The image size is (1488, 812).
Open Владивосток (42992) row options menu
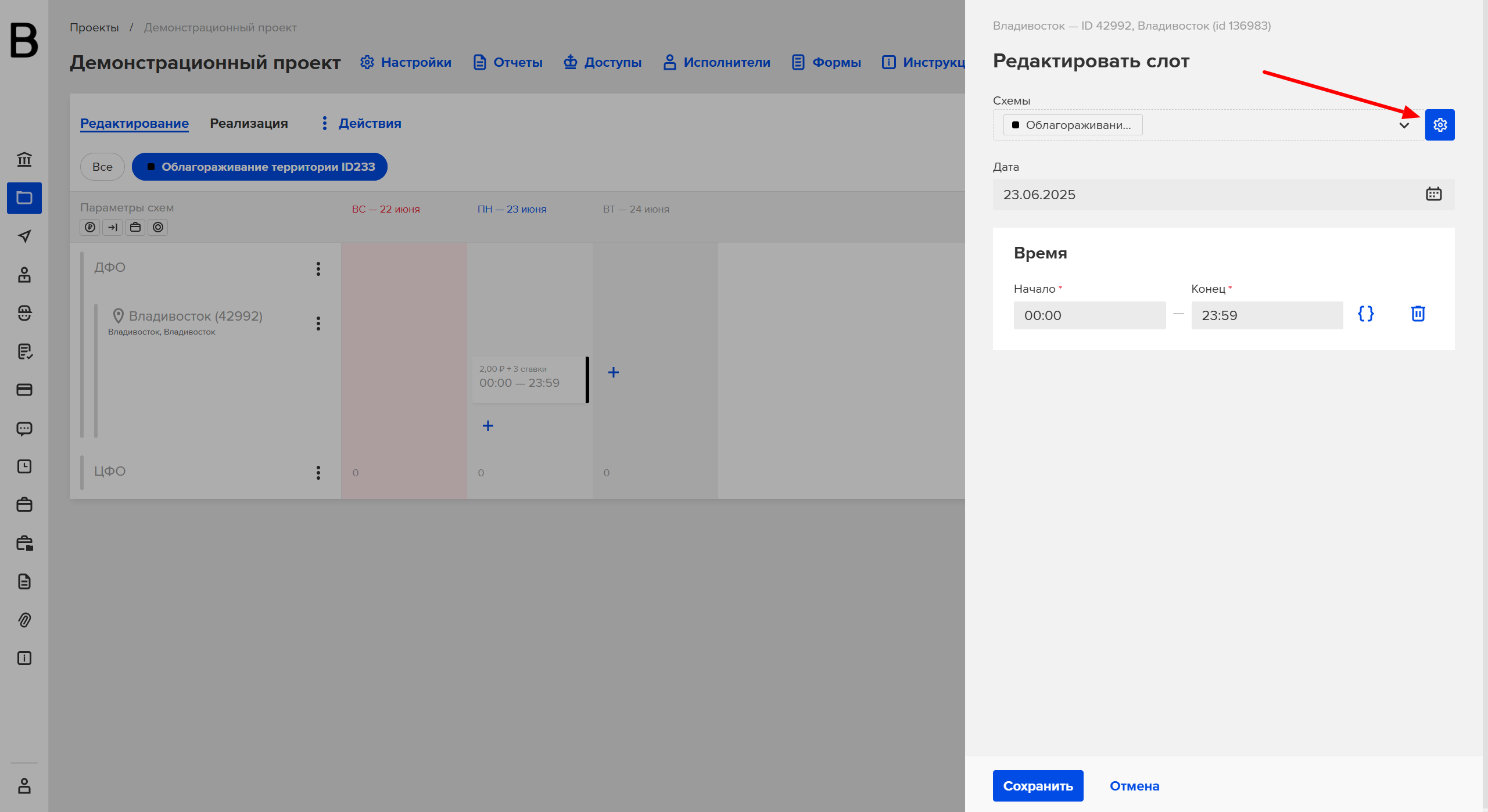pos(318,324)
